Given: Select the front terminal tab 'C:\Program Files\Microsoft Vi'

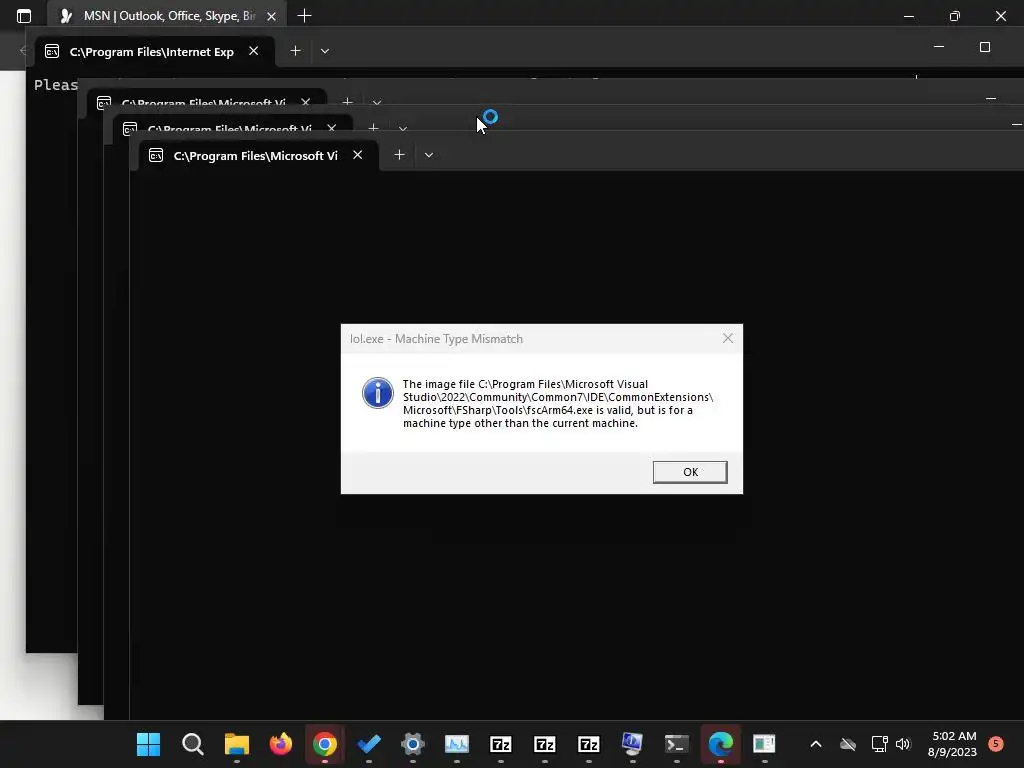Looking at the screenshot, I should coord(255,155).
